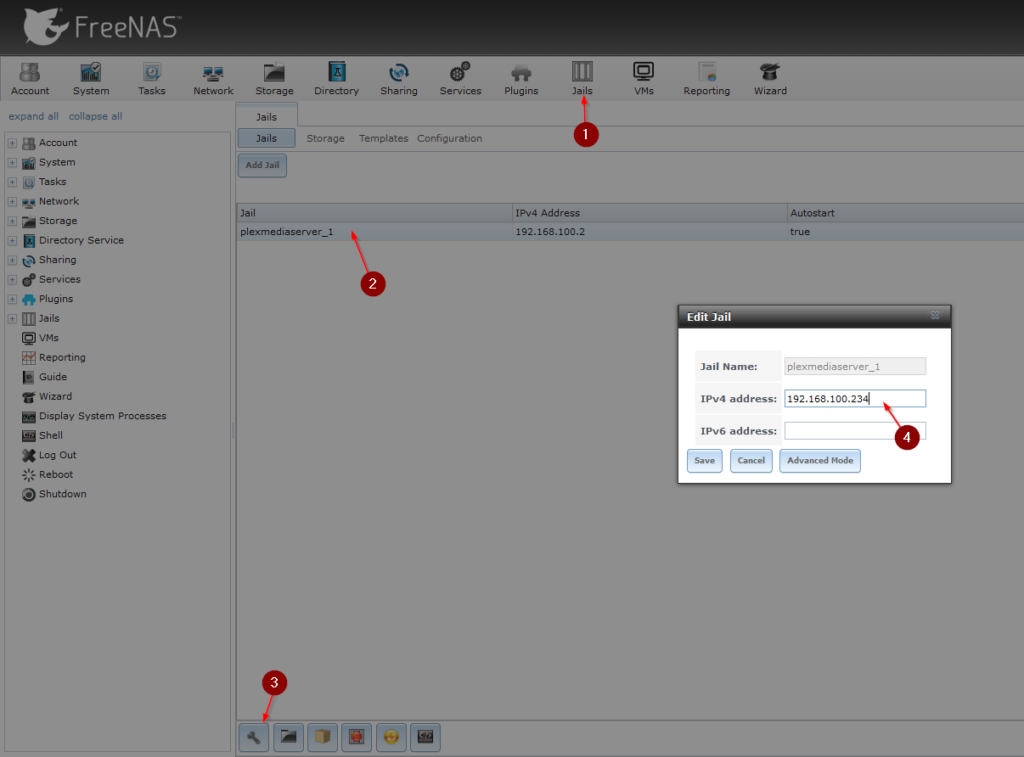The width and height of the screenshot is (1024, 757).
Task: Open the Configuration tab
Action: tap(449, 138)
